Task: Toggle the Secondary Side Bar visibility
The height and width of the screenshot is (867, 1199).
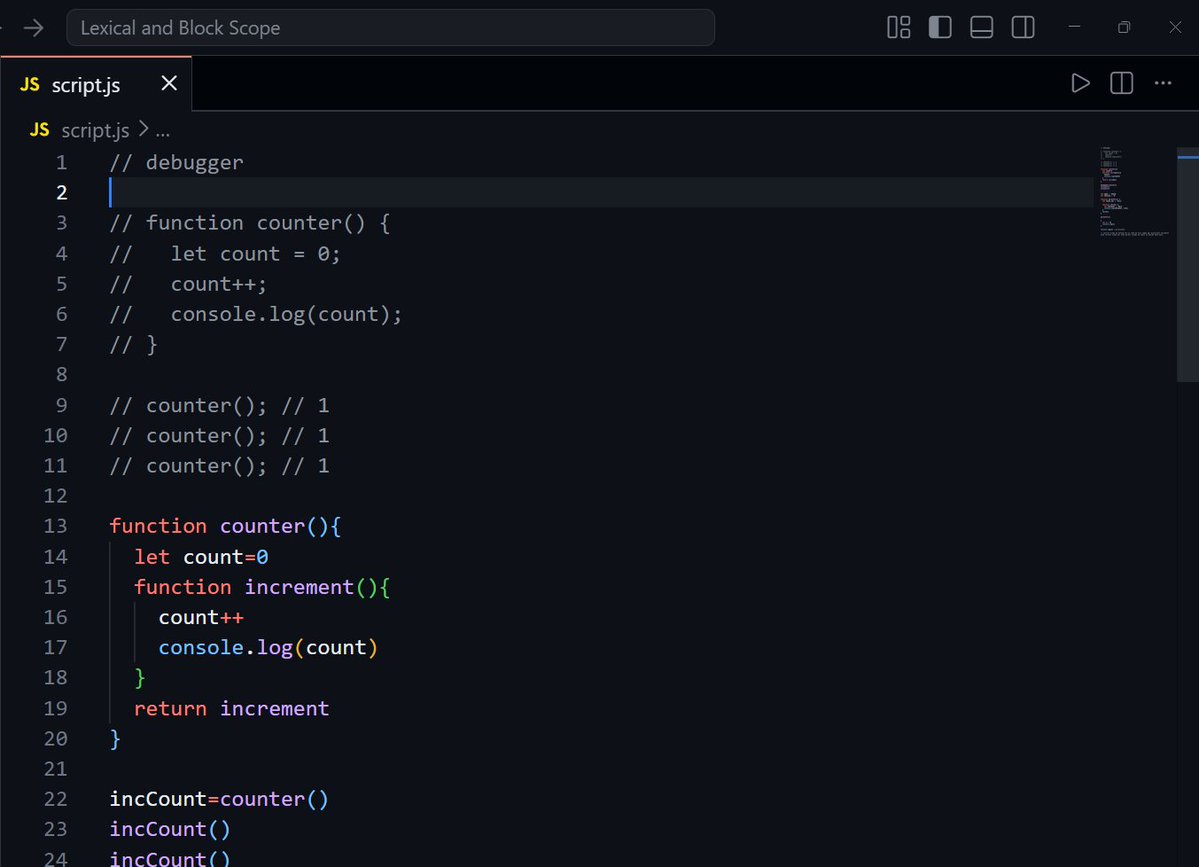Action: (1022, 27)
